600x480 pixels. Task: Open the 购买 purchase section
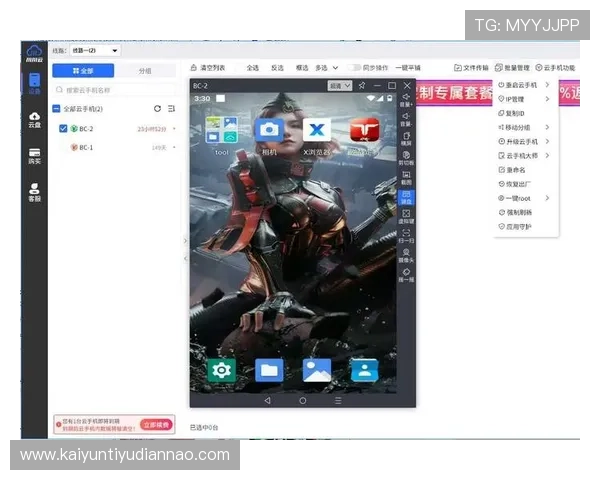point(34,156)
